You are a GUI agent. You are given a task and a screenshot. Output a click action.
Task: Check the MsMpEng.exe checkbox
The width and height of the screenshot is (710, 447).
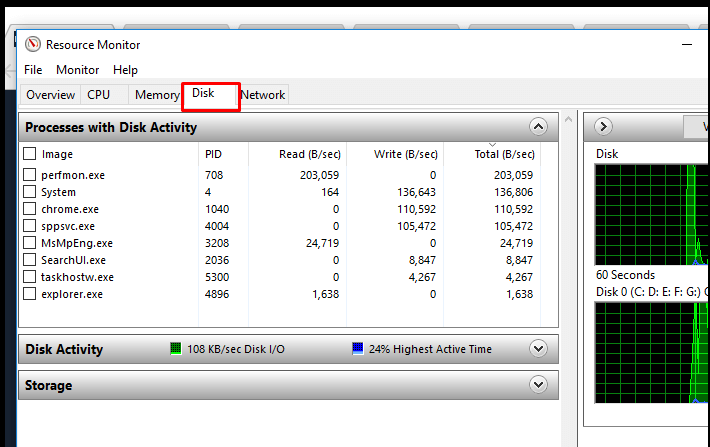click(x=29, y=243)
